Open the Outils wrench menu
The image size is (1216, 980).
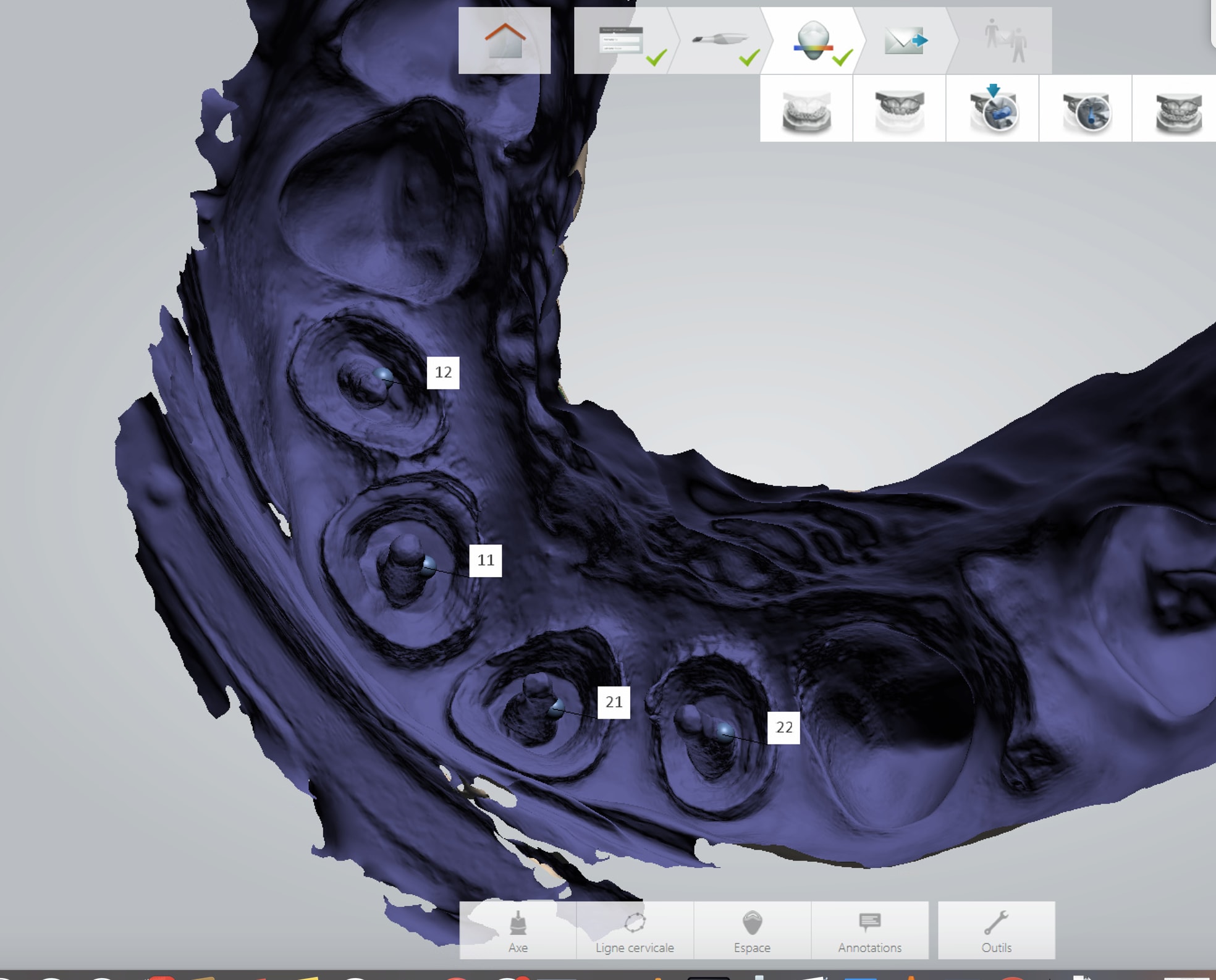click(x=996, y=931)
